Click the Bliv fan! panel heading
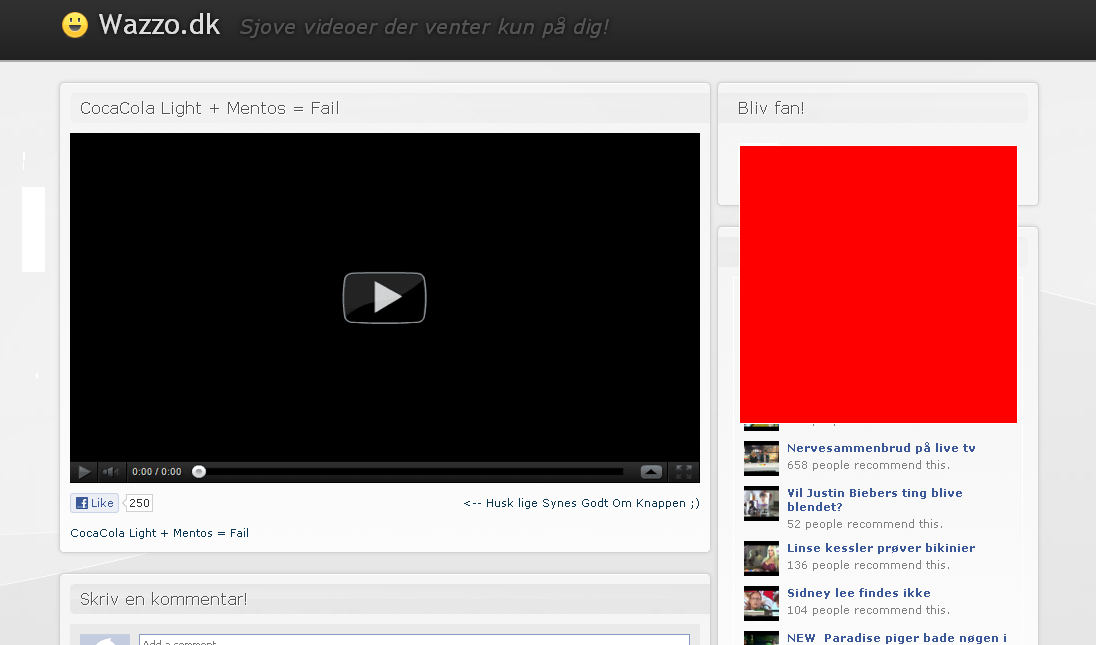The image size is (1096, 645). [771, 108]
